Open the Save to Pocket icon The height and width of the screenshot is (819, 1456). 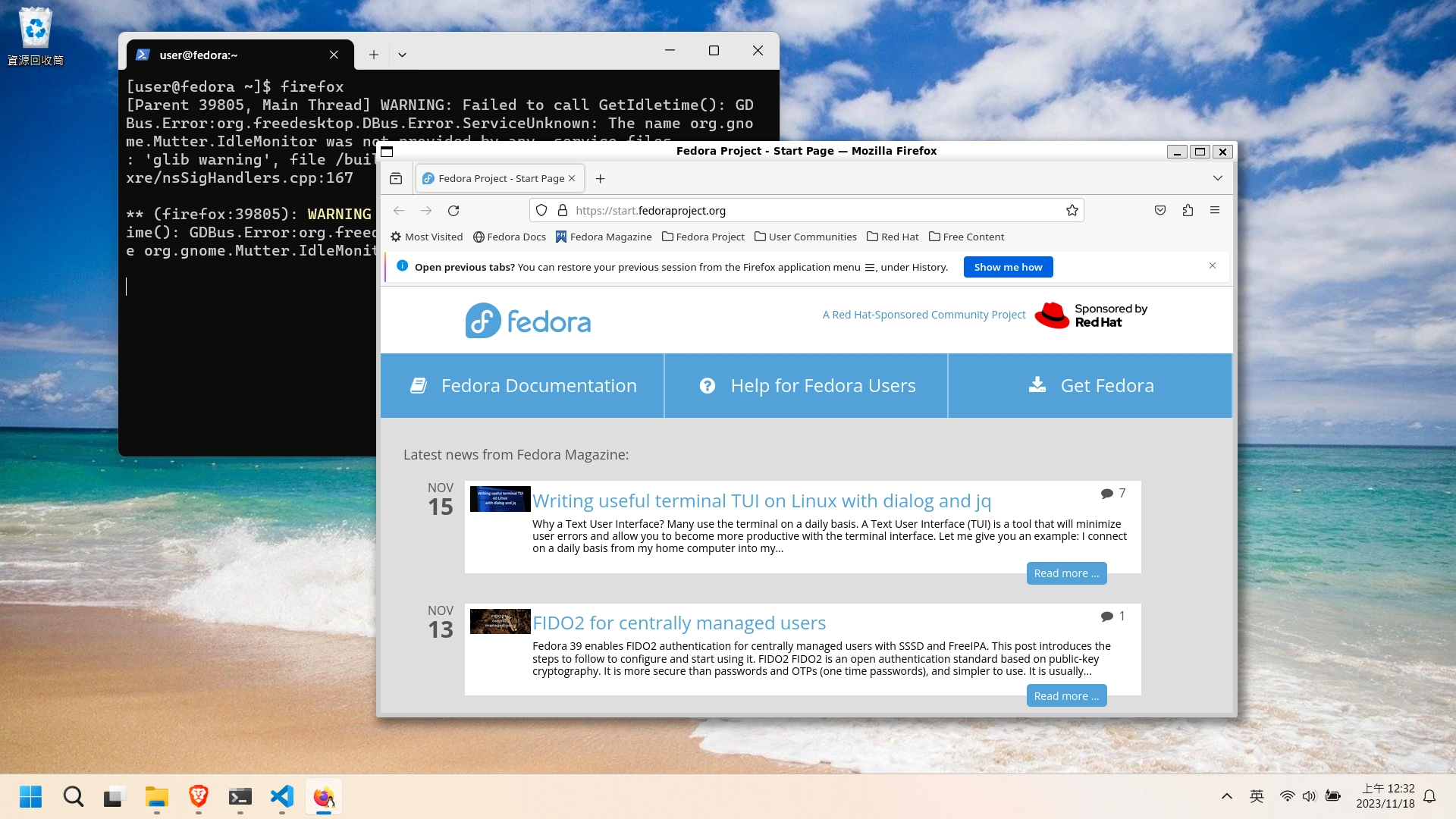coord(1159,211)
